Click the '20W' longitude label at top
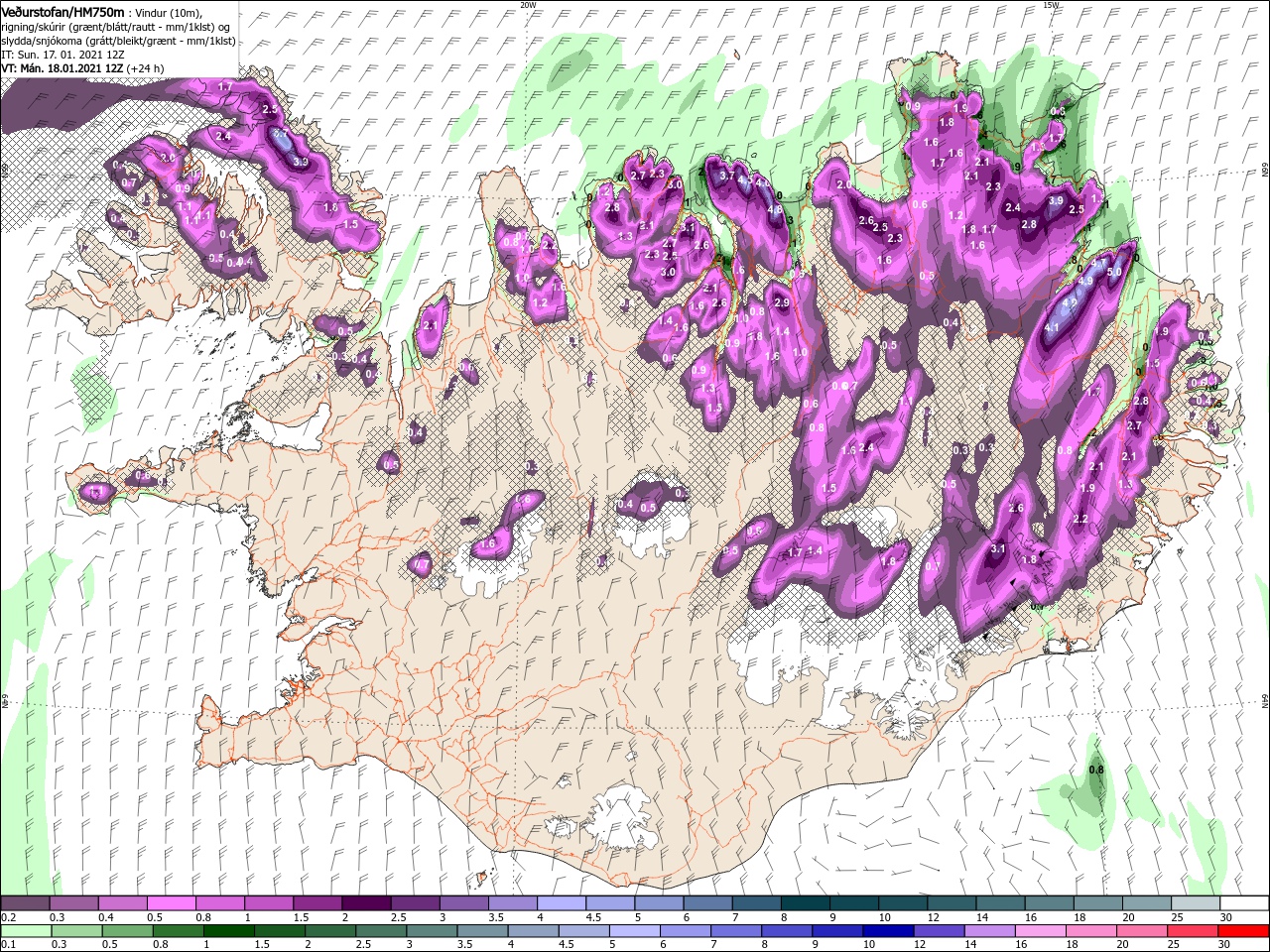 pyautogui.click(x=529, y=5)
